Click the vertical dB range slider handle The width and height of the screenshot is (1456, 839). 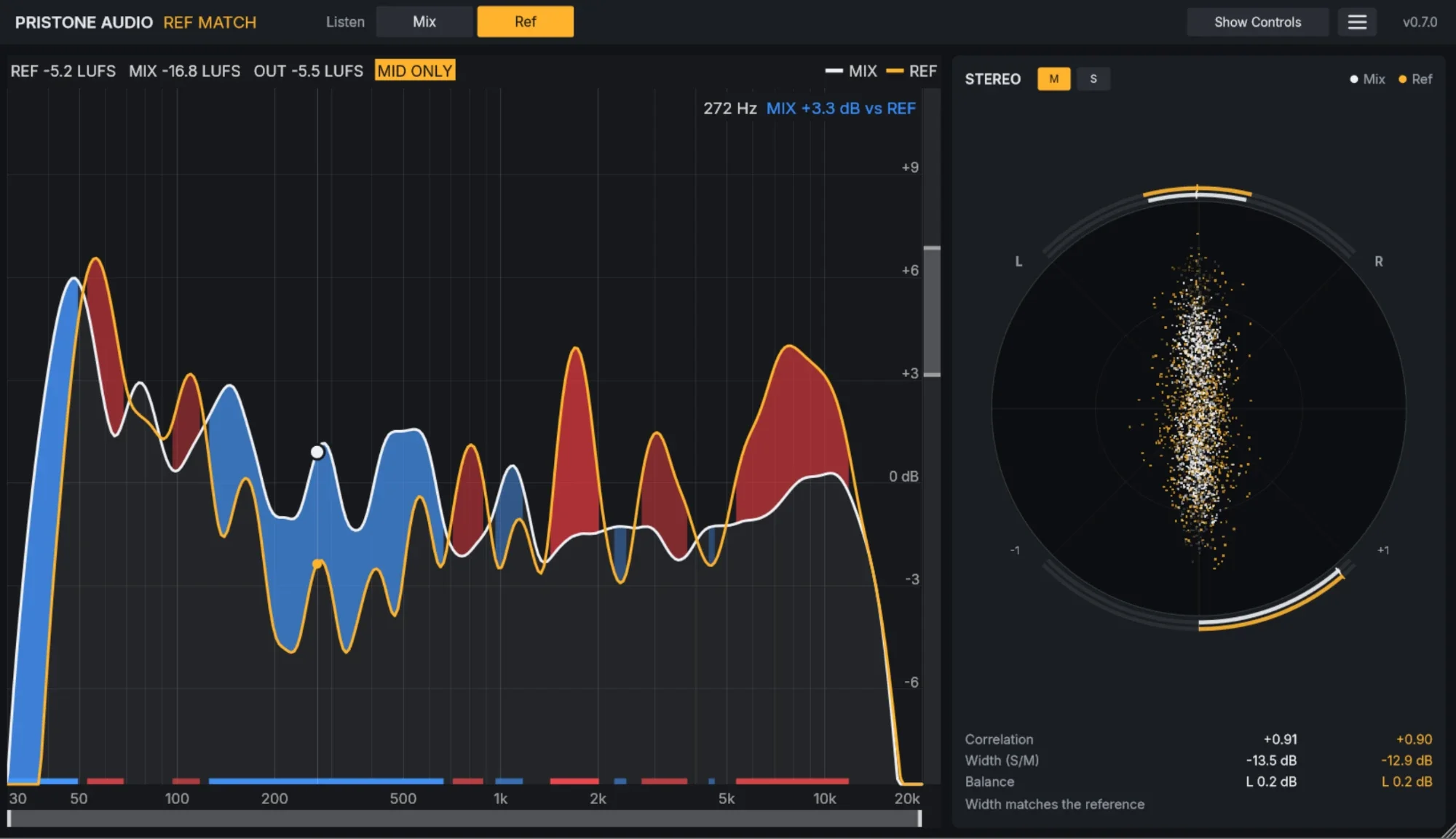click(x=932, y=311)
